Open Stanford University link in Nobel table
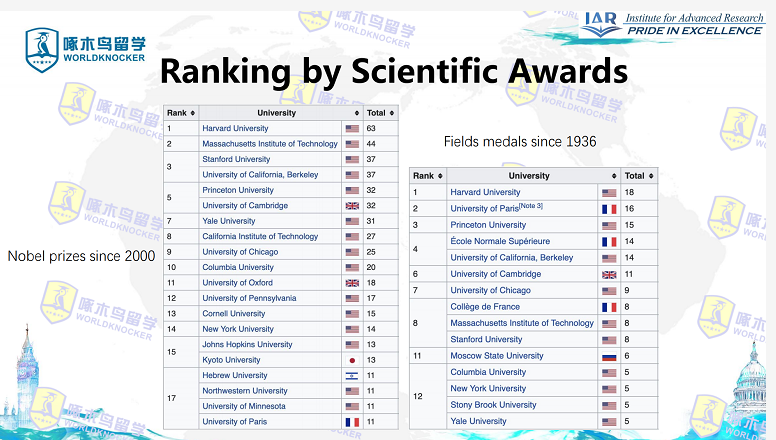The height and width of the screenshot is (440, 776). (x=236, y=159)
